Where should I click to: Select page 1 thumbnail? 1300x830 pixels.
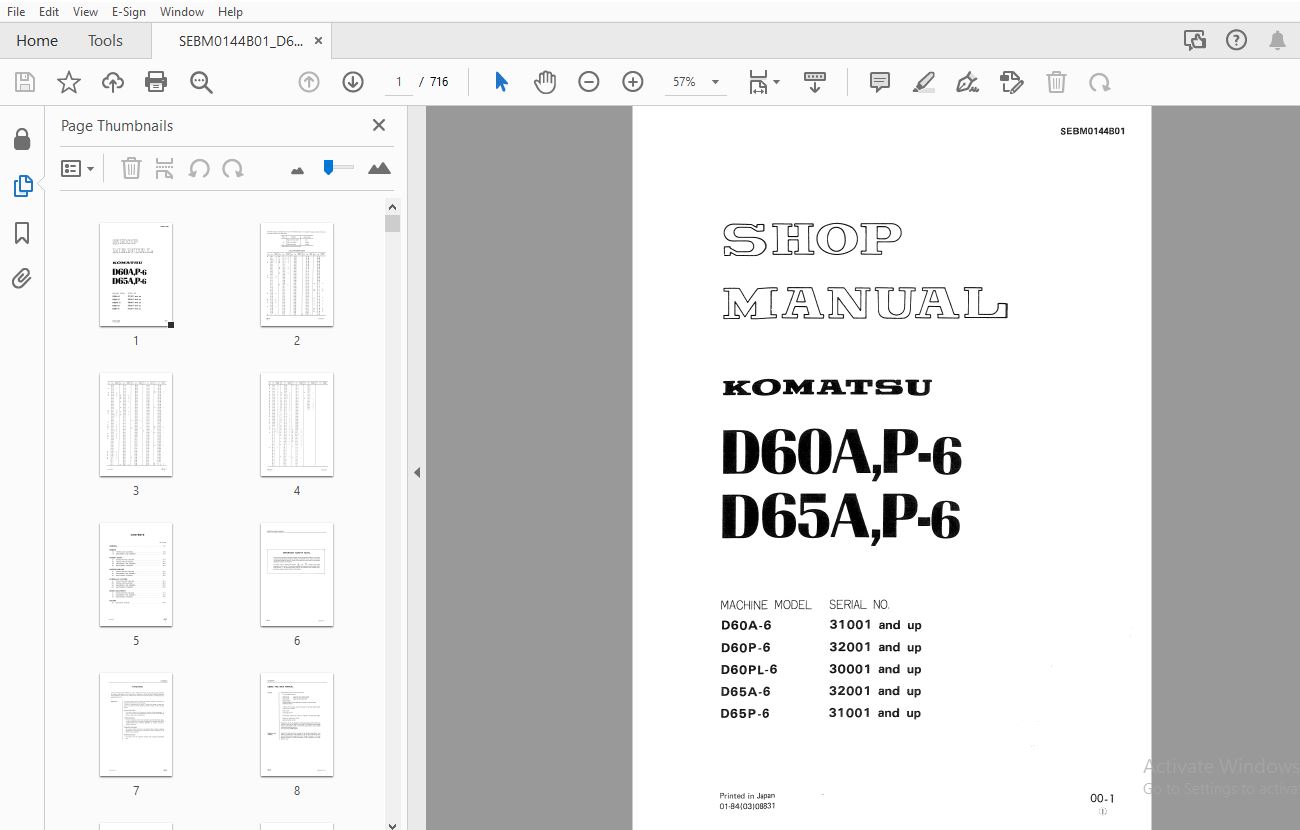pyautogui.click(x=136, y=274)
